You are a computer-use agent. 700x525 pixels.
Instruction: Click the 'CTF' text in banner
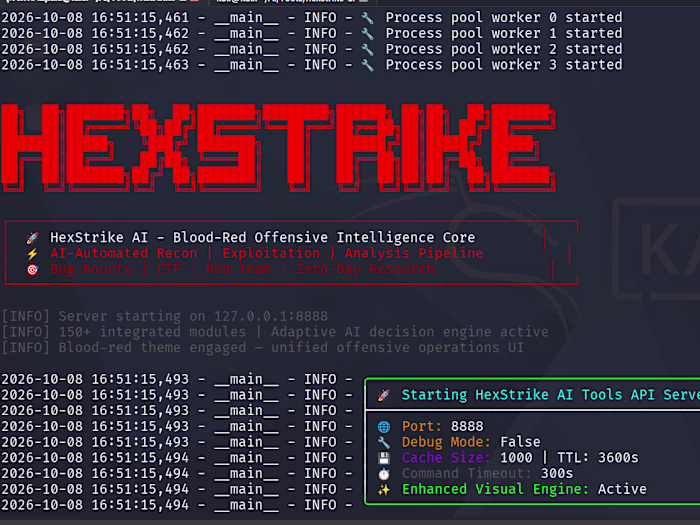168,269
